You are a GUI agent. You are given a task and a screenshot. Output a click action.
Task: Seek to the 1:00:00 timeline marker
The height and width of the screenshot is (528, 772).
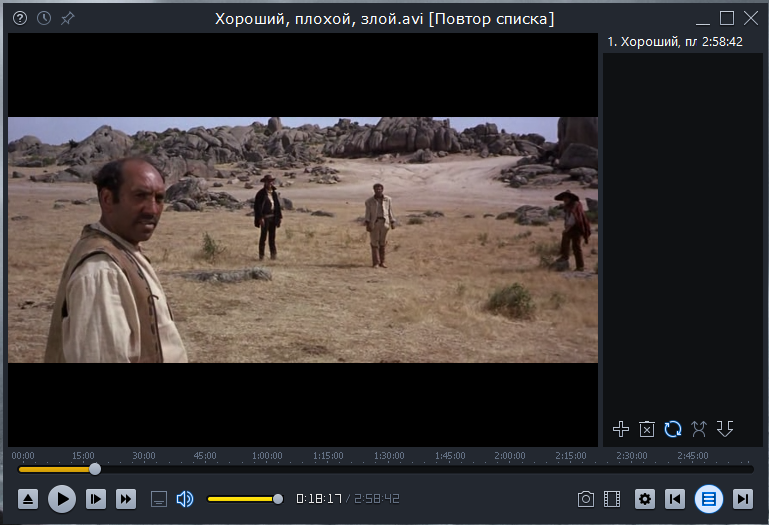(x=267, y=456)
